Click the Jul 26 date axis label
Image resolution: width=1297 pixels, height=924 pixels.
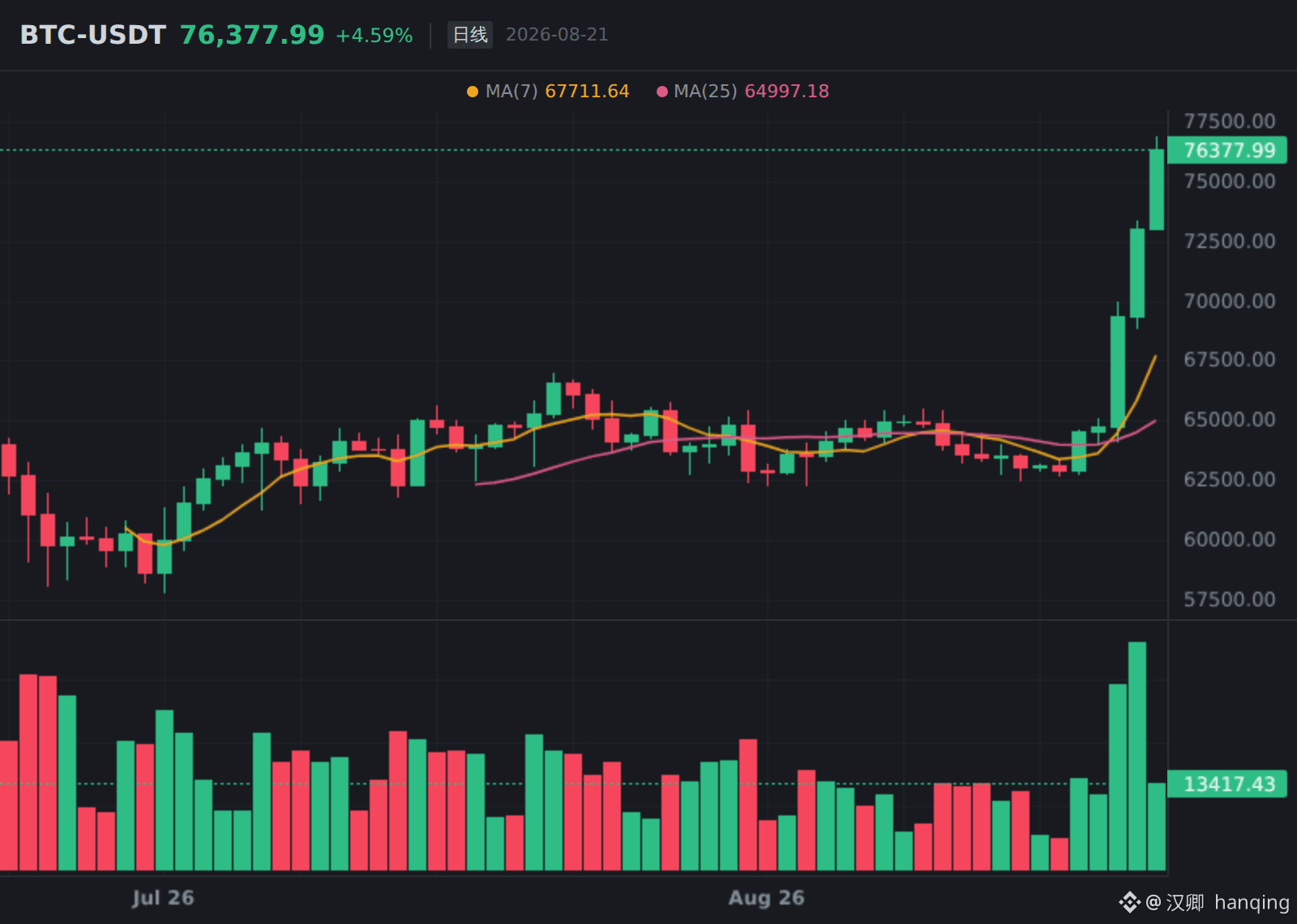[x=163, y=898]
